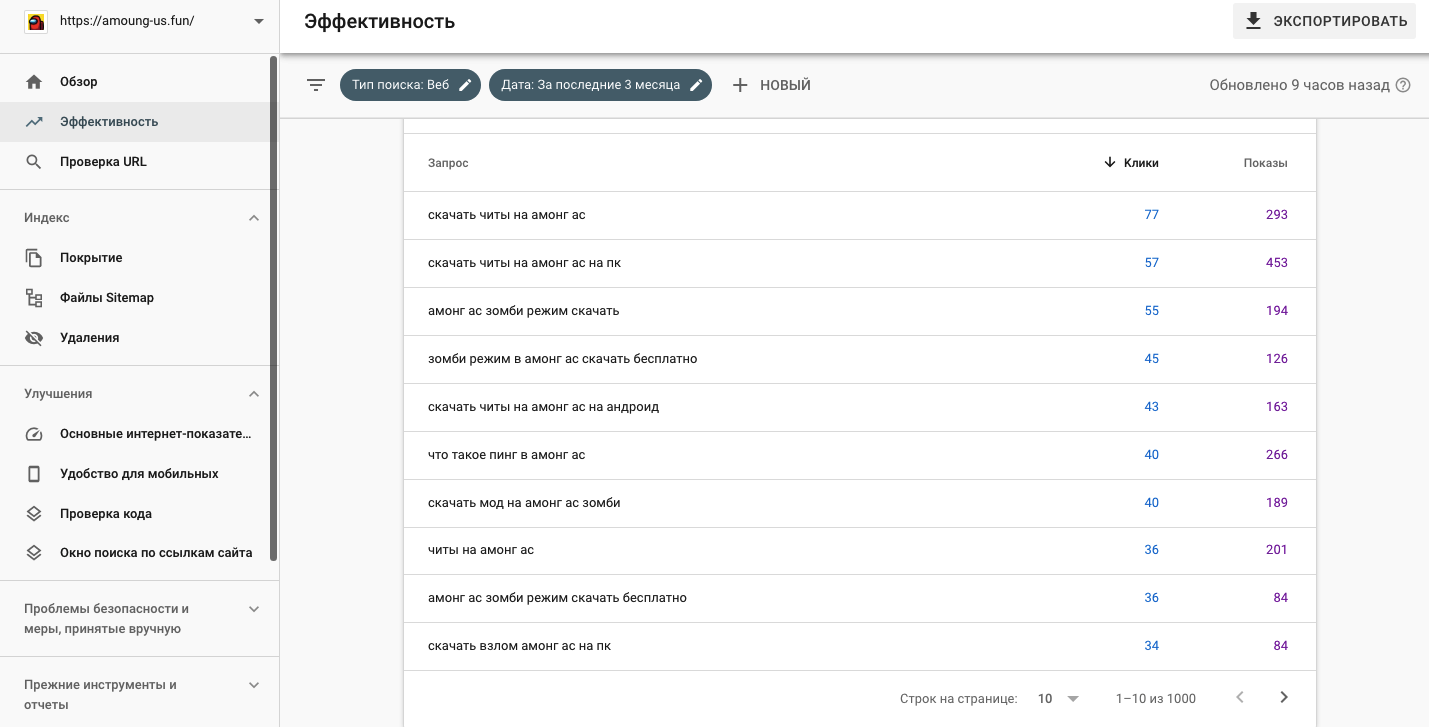Viewport: 1429px width, 727px height.
Task: Click the filter list icon
Action: pos(316,85)
